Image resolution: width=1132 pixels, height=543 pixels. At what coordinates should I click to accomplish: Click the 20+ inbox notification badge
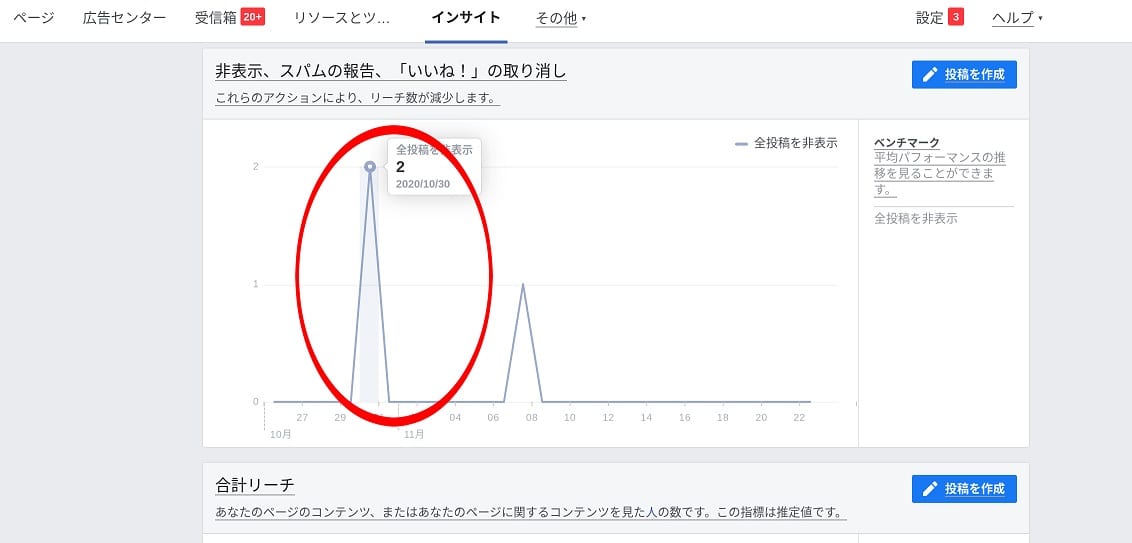pos(253,17)
